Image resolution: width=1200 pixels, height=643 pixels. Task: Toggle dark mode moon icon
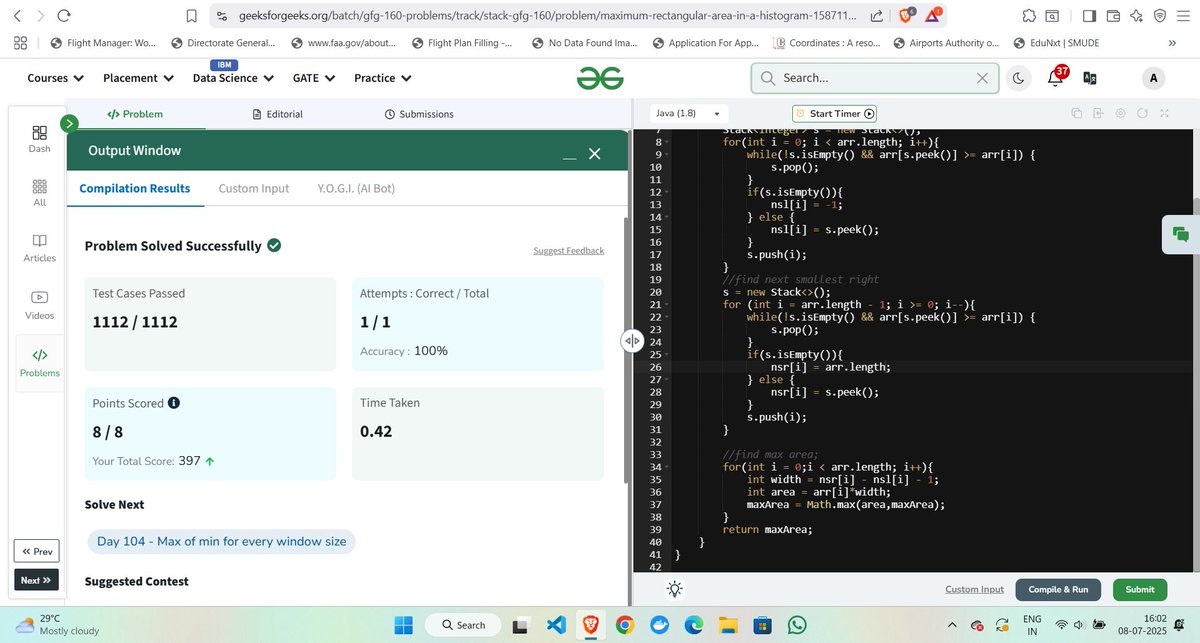point(1018,78)
